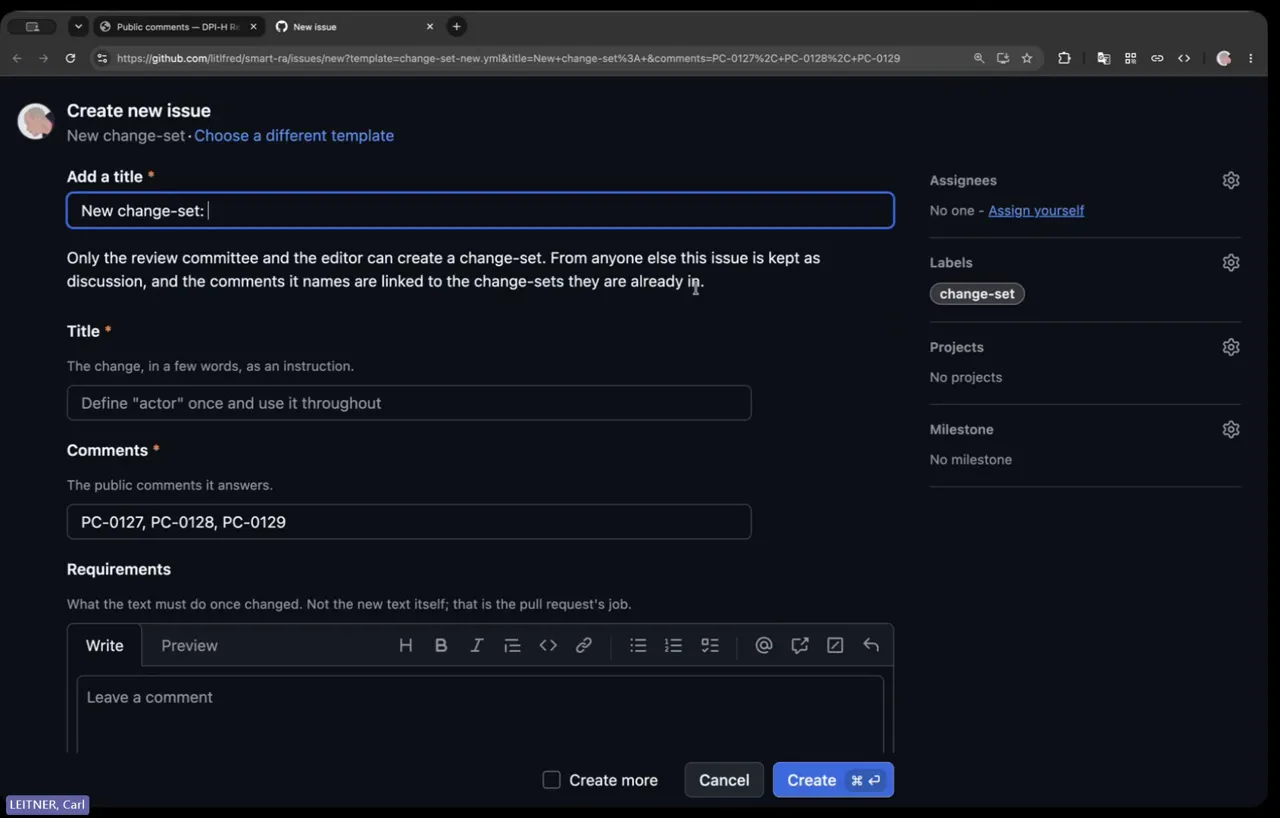Open the browser three-dot menu

[x=1251, y=58]
